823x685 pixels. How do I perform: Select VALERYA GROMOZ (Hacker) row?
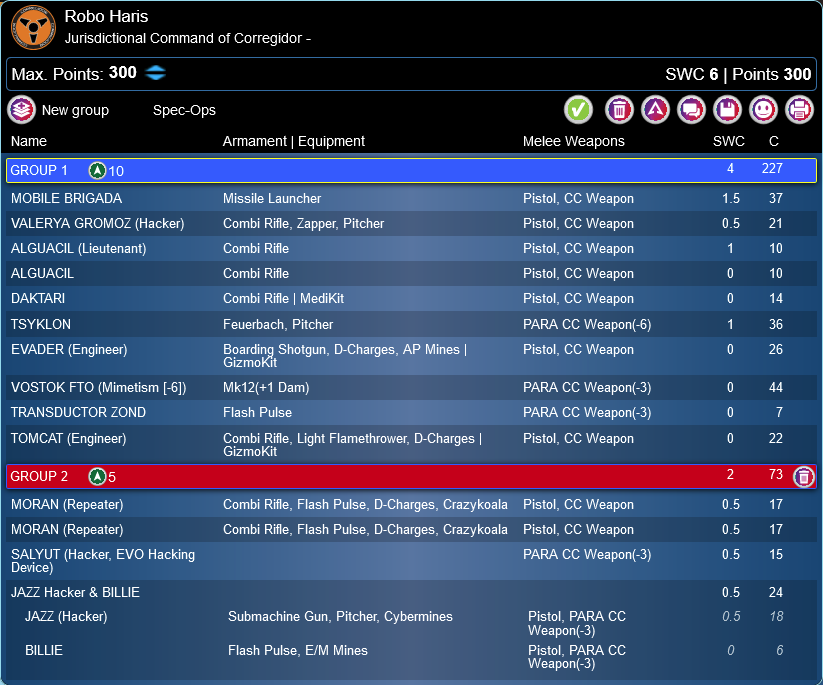[412, 224]
